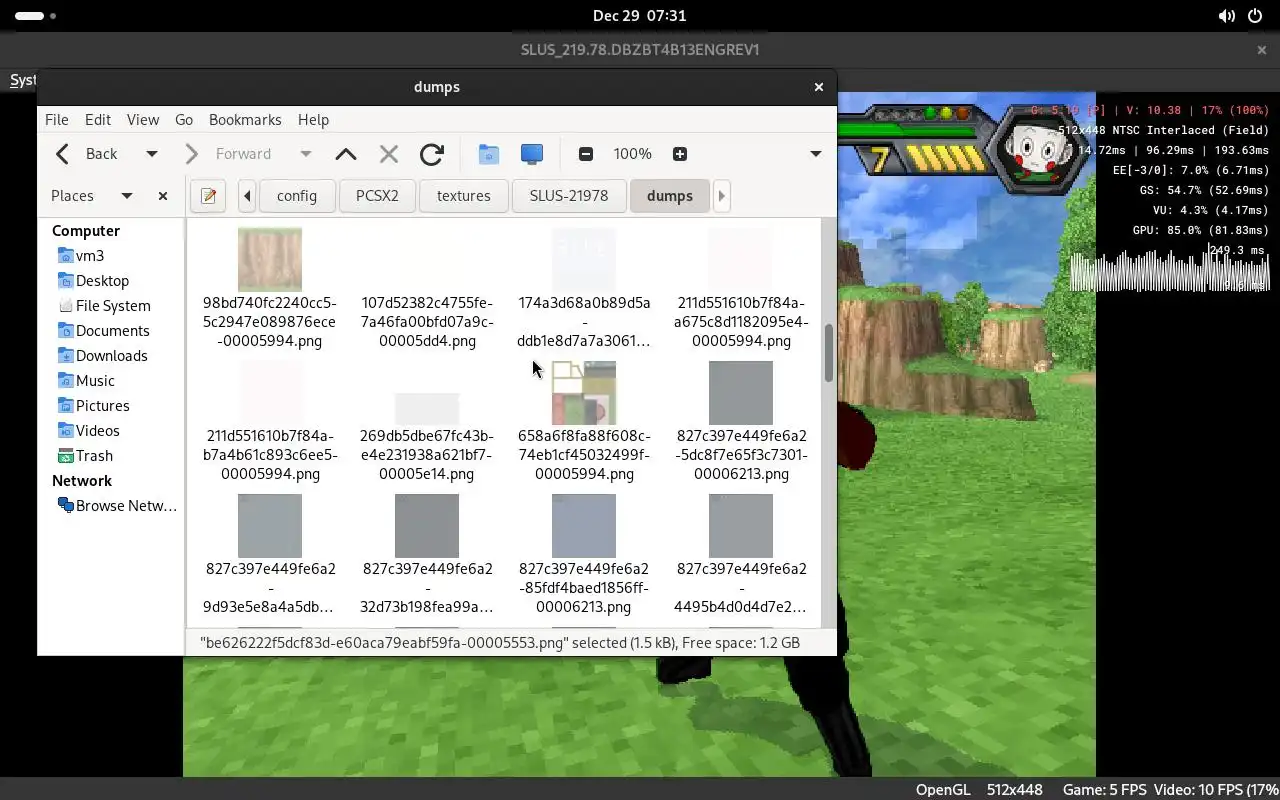
Task: Open the Places sidebar selector dropdown
Action: pos(127,196)
